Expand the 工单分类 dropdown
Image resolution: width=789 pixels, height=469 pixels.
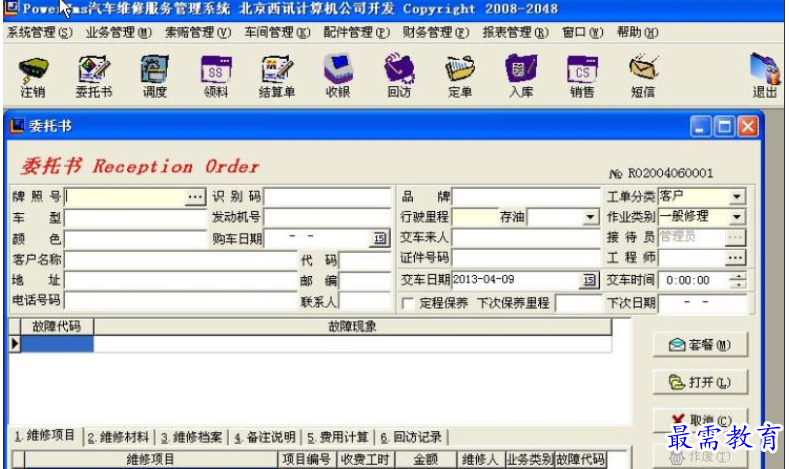tap(737, 196)
